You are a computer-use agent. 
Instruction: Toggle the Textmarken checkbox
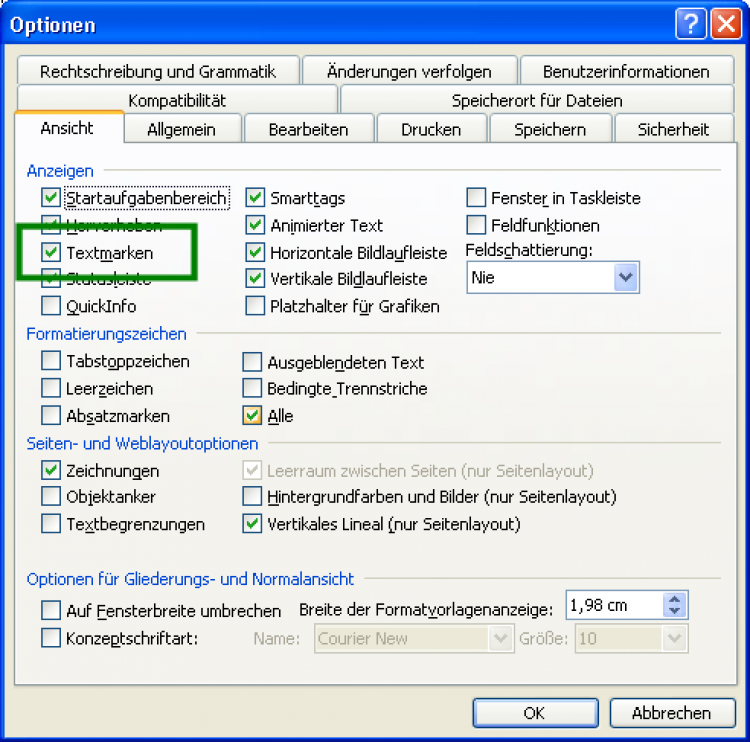pyautogui.click(x=51, y=253)
